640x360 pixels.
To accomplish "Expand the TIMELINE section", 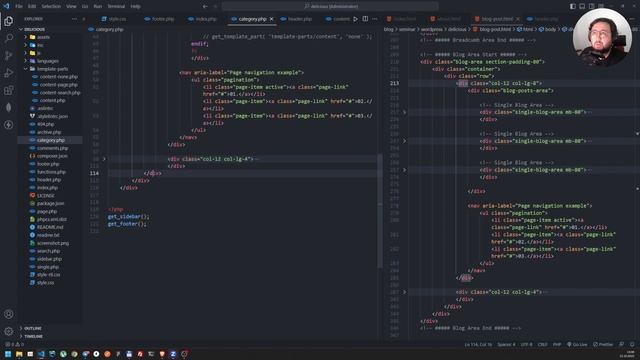I will click(x=33, y=336).
